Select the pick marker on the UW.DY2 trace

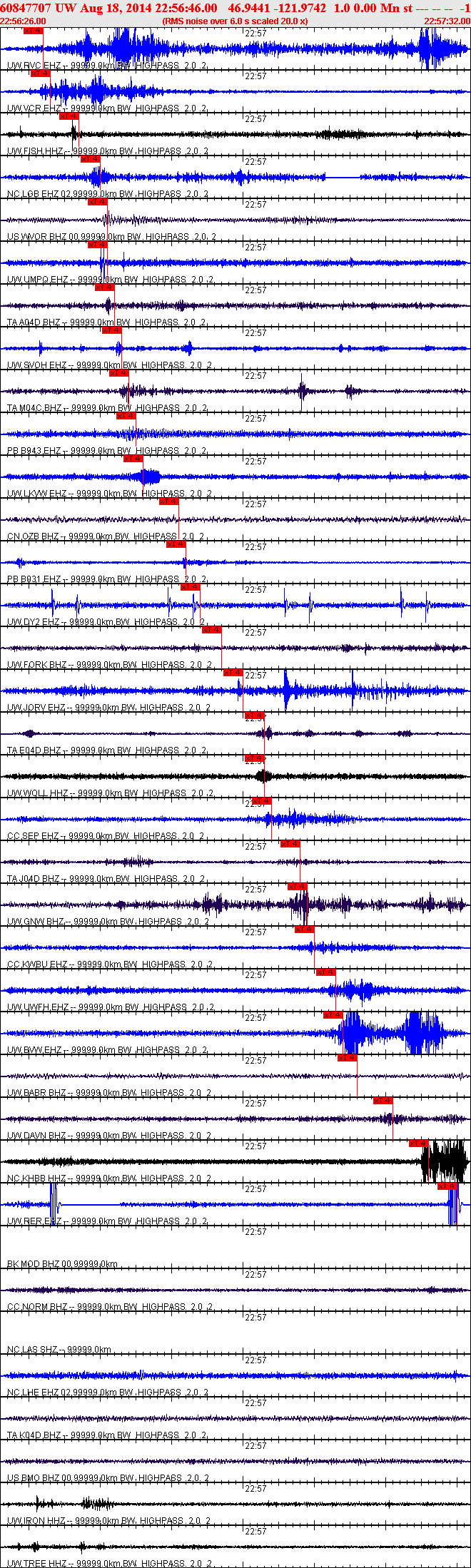click(191, 587)
